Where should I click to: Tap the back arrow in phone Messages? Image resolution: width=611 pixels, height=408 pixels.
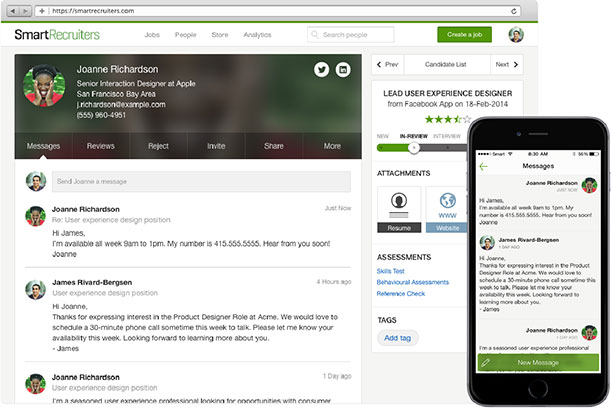[x=484, y=166]
